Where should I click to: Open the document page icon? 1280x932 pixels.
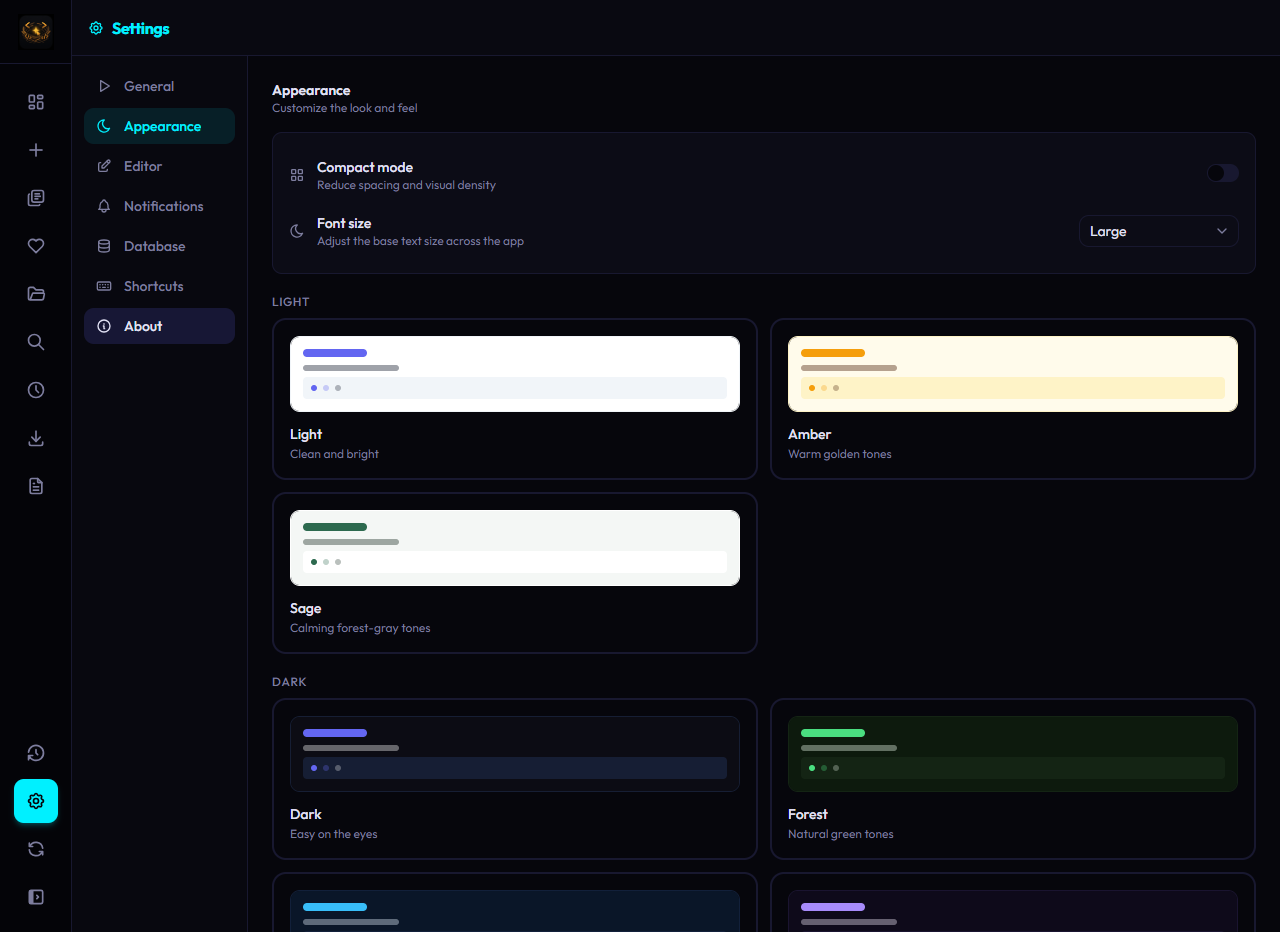point(36,486)
